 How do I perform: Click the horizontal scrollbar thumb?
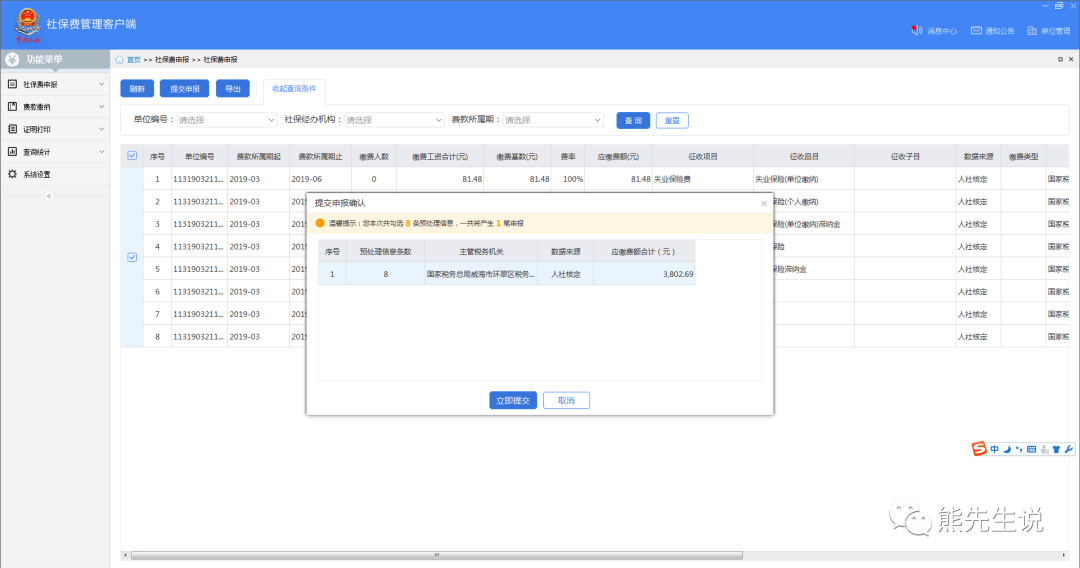pos(437,555)
